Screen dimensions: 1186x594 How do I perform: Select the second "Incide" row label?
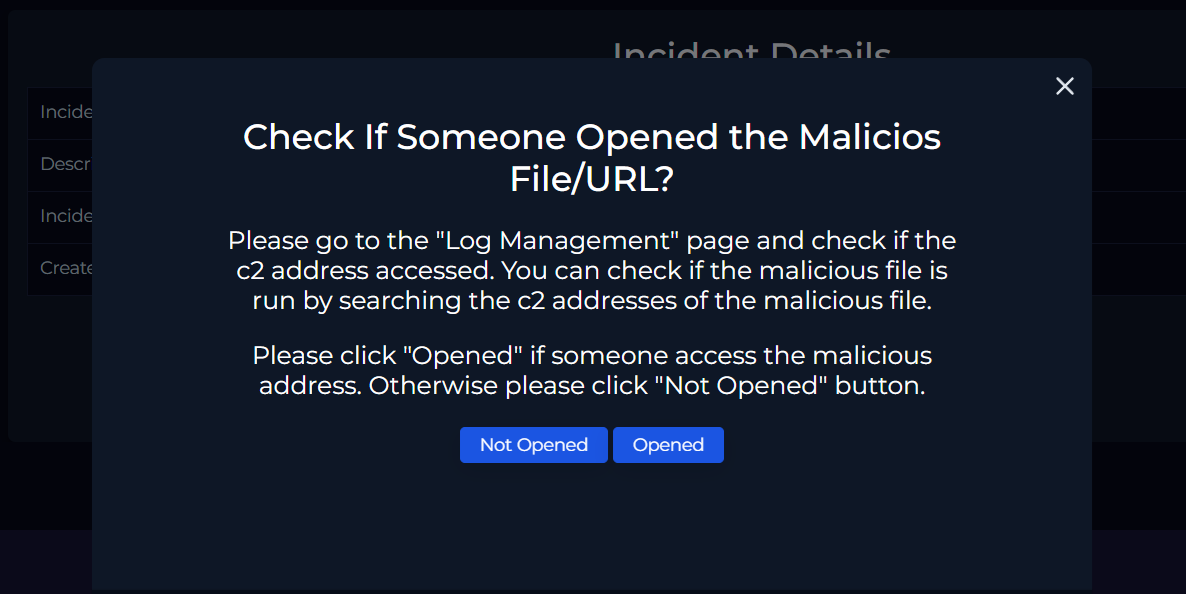66,216
